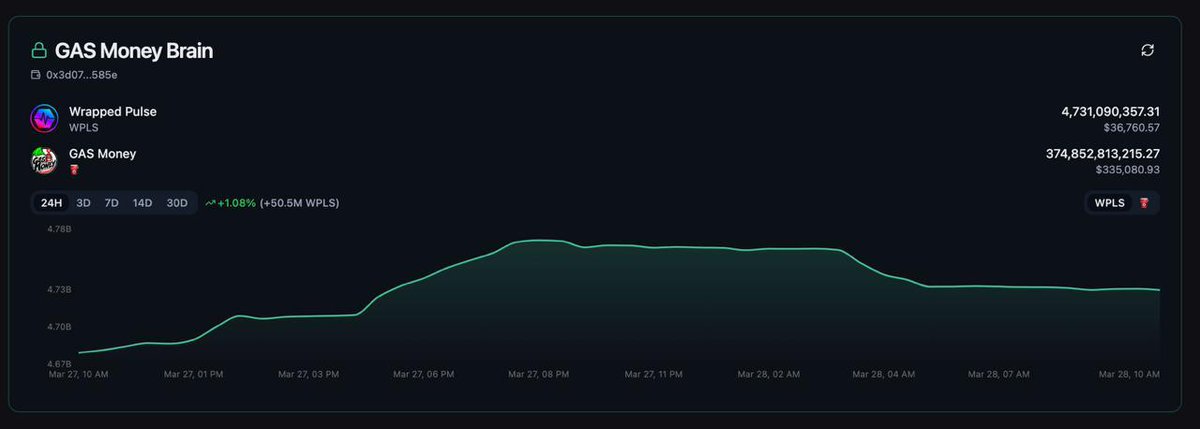Click the Mar 28, 10 AM axis label
The width and height of the screenshot is (1200, 429).
click(x=1129, y=374)
